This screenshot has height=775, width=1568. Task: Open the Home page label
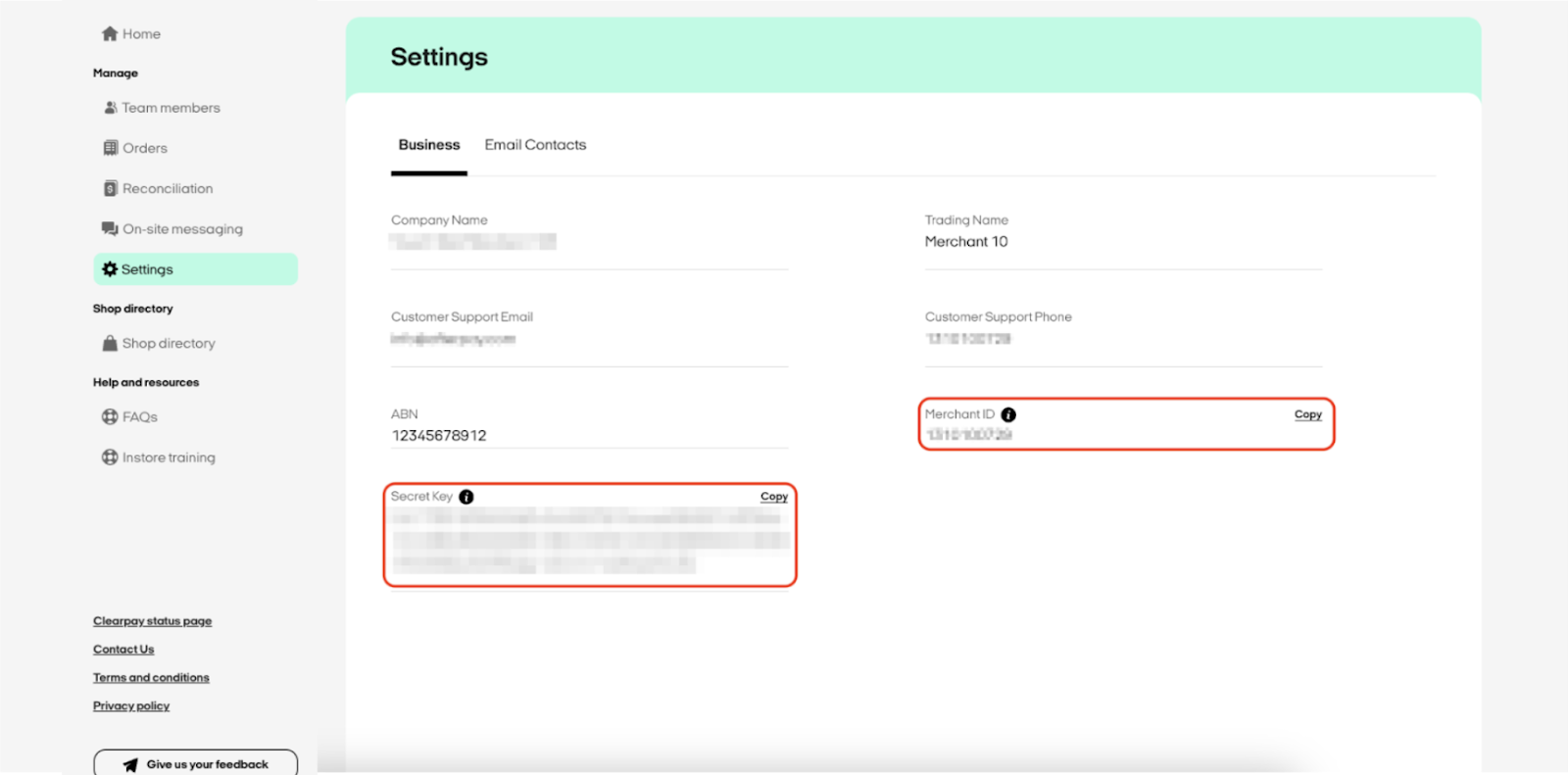click(x=141, y=33)
